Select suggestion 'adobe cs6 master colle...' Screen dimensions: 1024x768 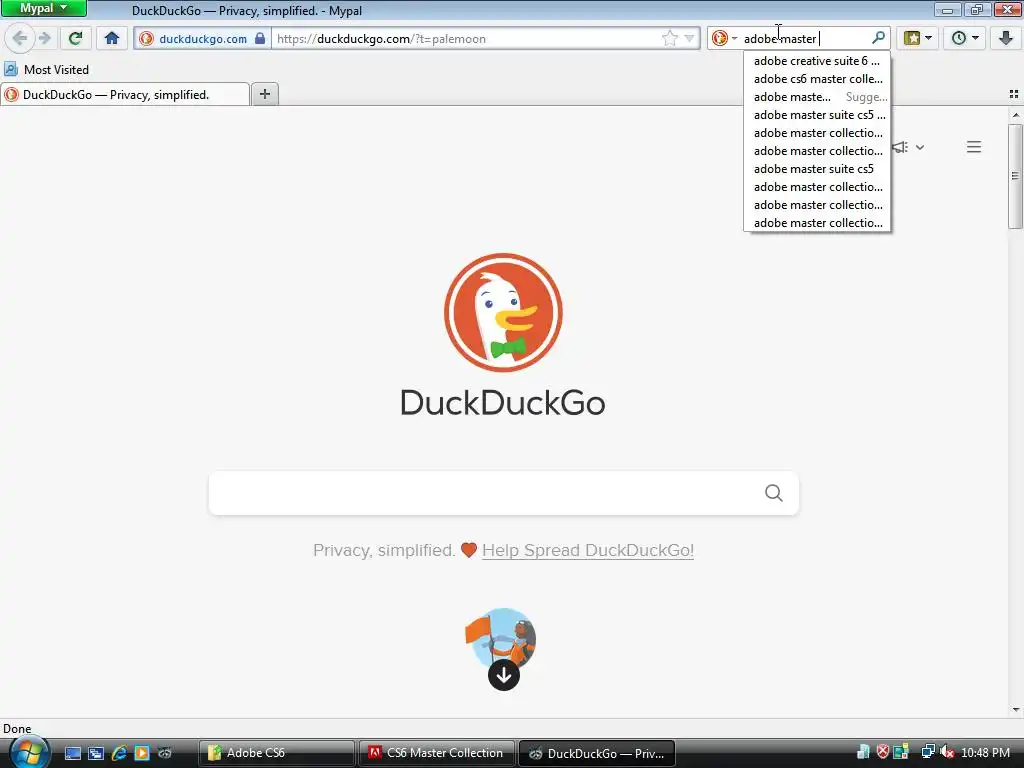click(x=817, y=79)
